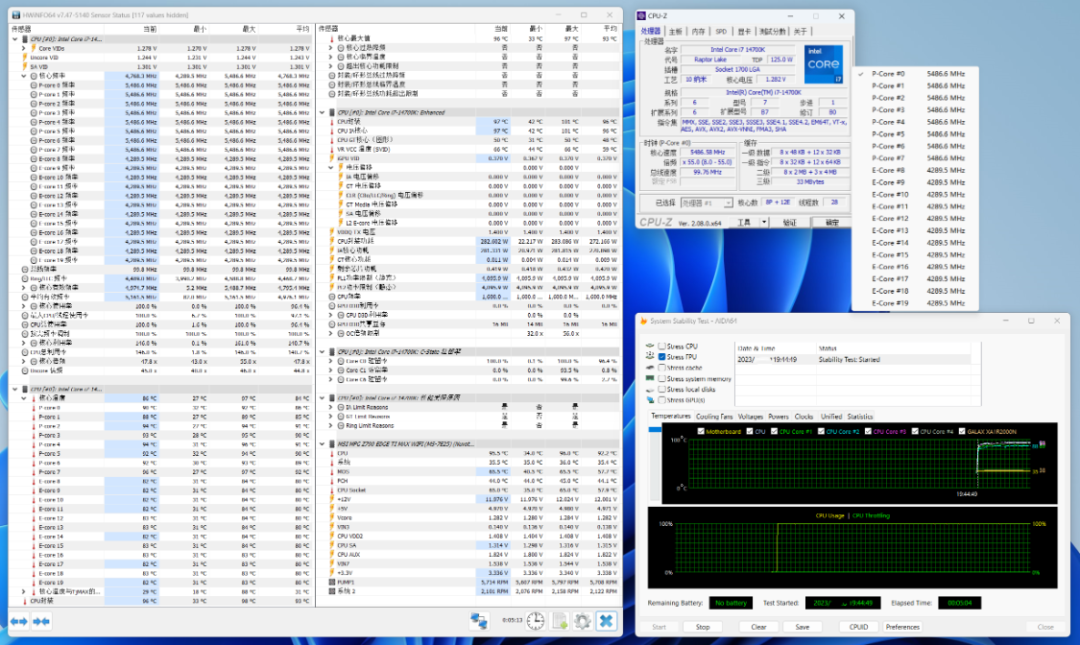
Task: Enable the Stress CPU checkbox
Action: 662,346
